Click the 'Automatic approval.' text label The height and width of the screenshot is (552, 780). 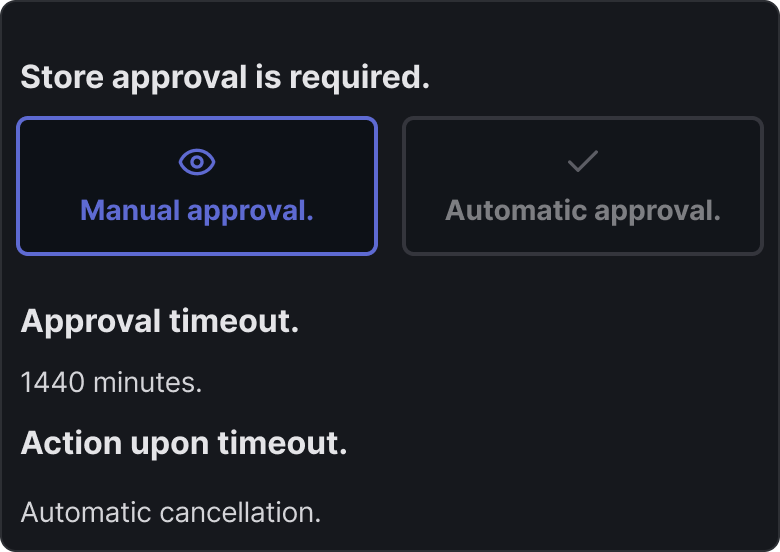point(582,211)
